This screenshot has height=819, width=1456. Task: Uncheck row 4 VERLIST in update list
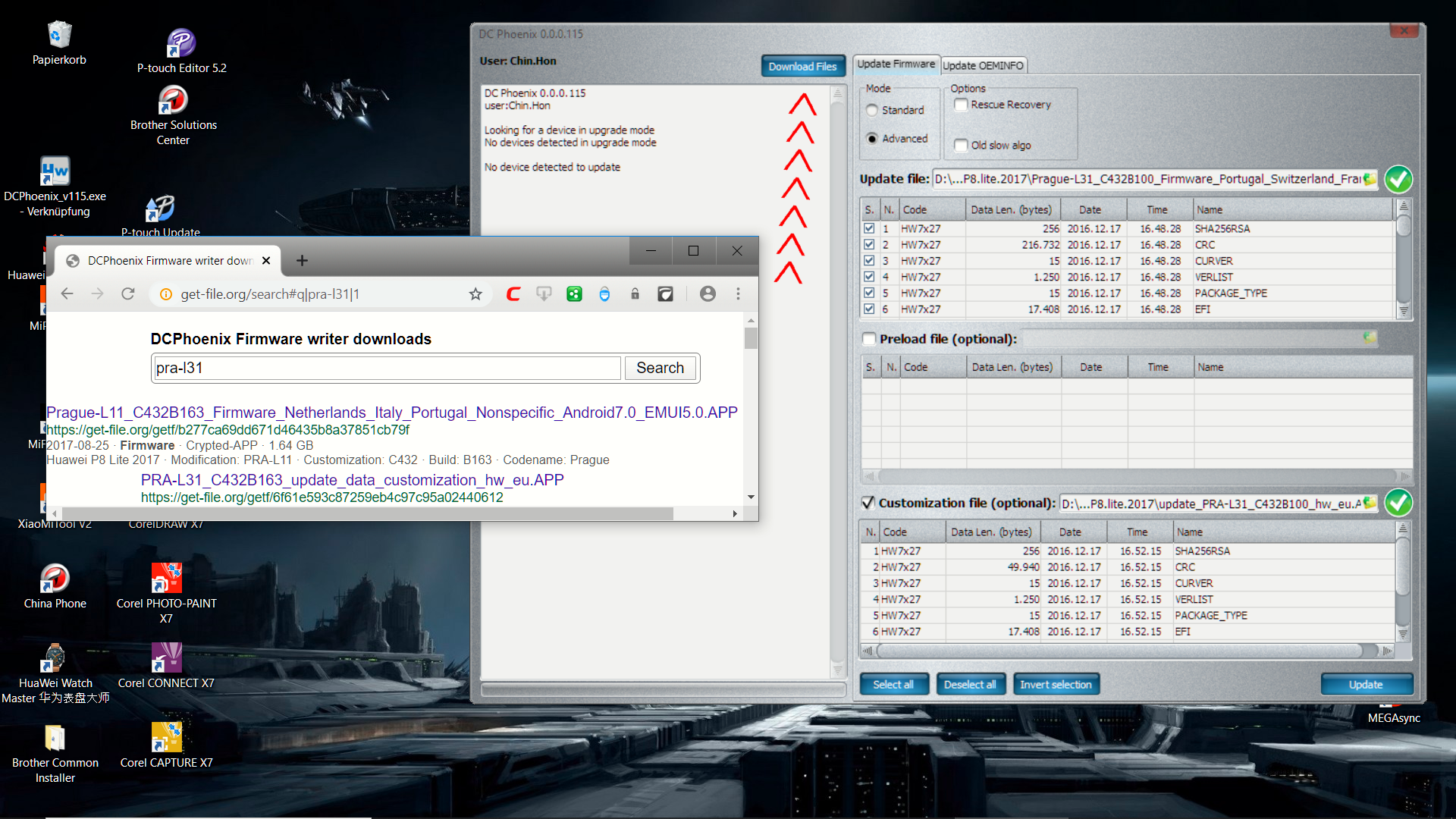pyautogui.click(x=869, y=277)
